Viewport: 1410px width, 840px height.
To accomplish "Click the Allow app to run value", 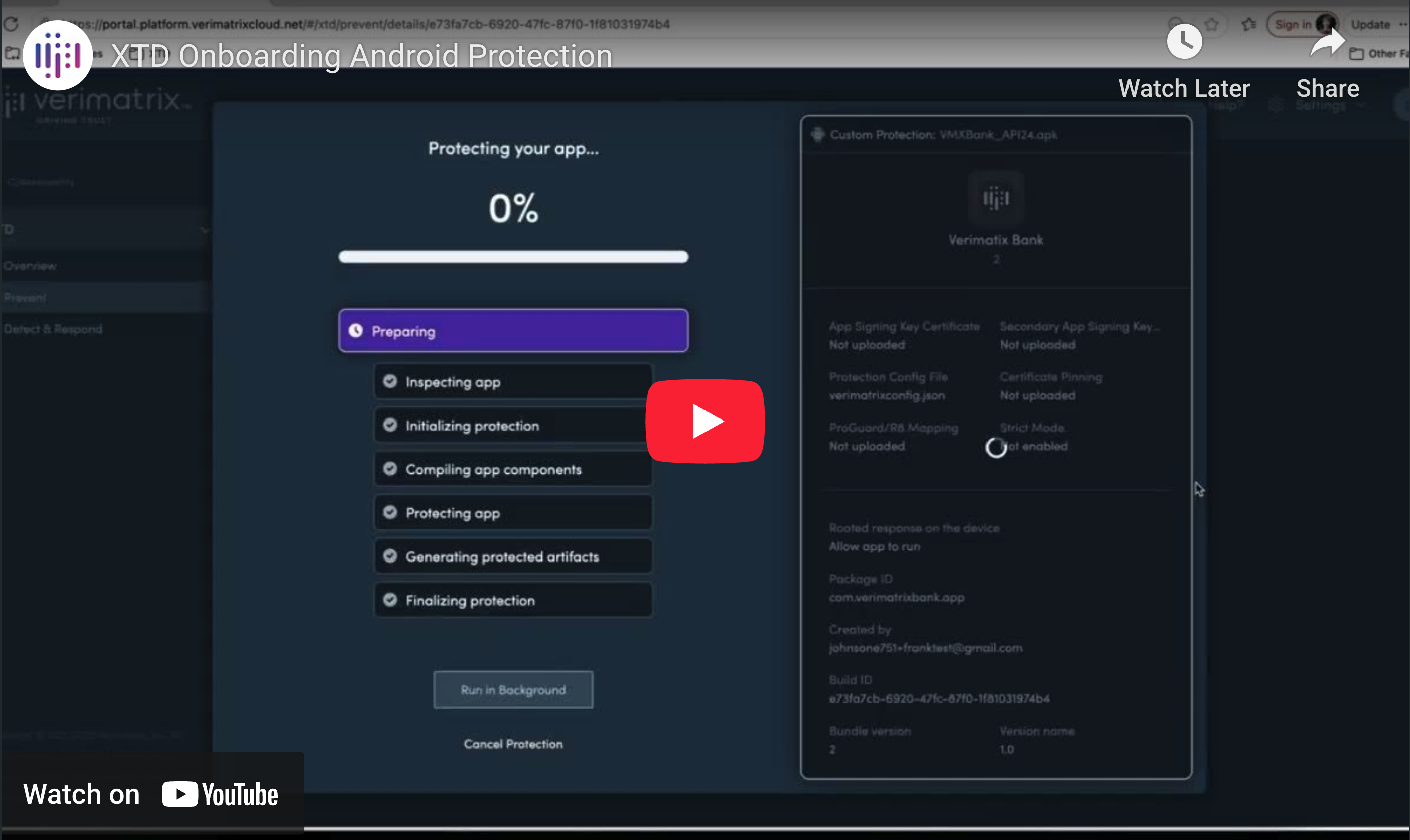I will pyautogui.click(x=875, y=547).
